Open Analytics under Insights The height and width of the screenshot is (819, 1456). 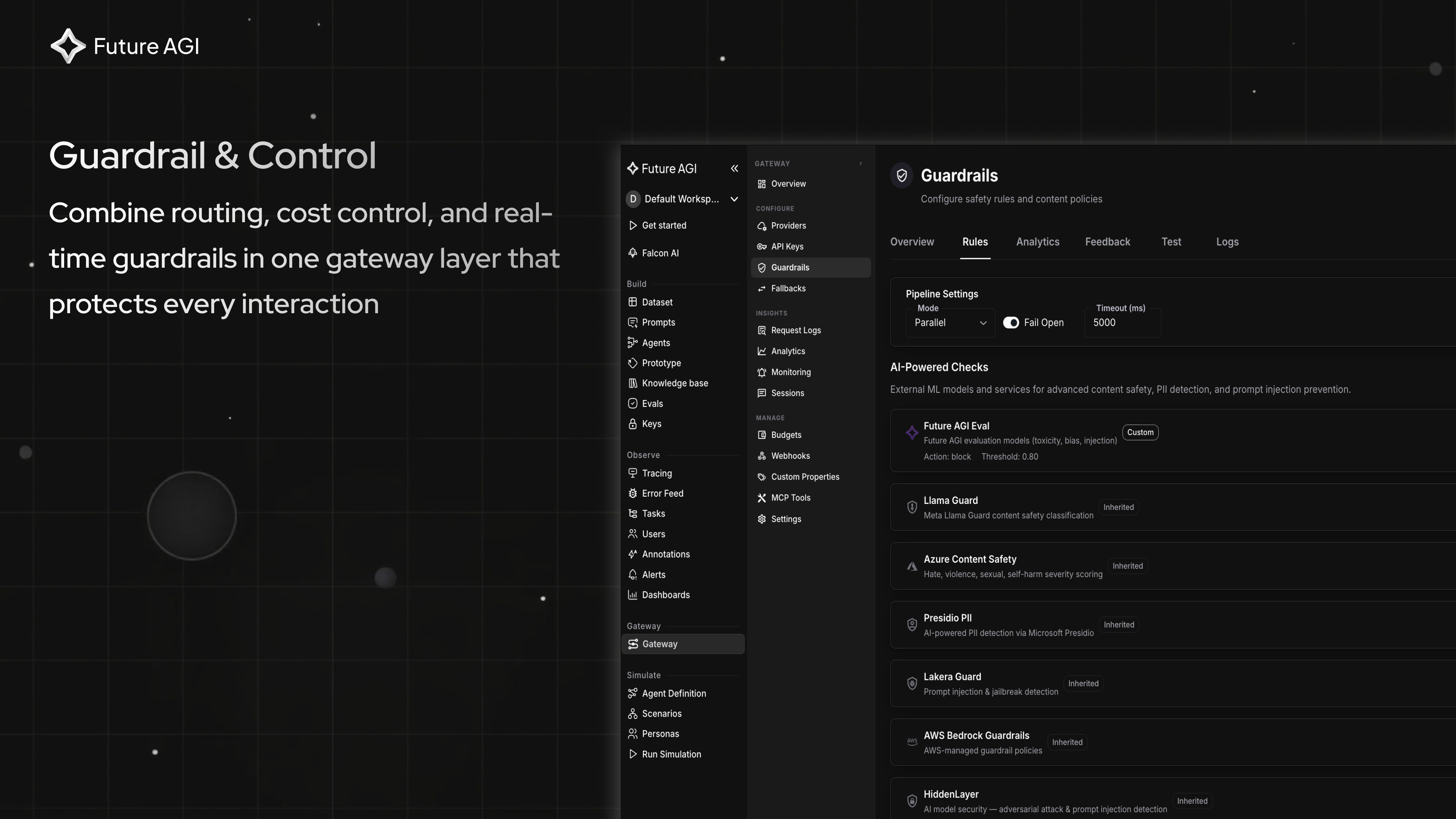(x=811, y=351)
